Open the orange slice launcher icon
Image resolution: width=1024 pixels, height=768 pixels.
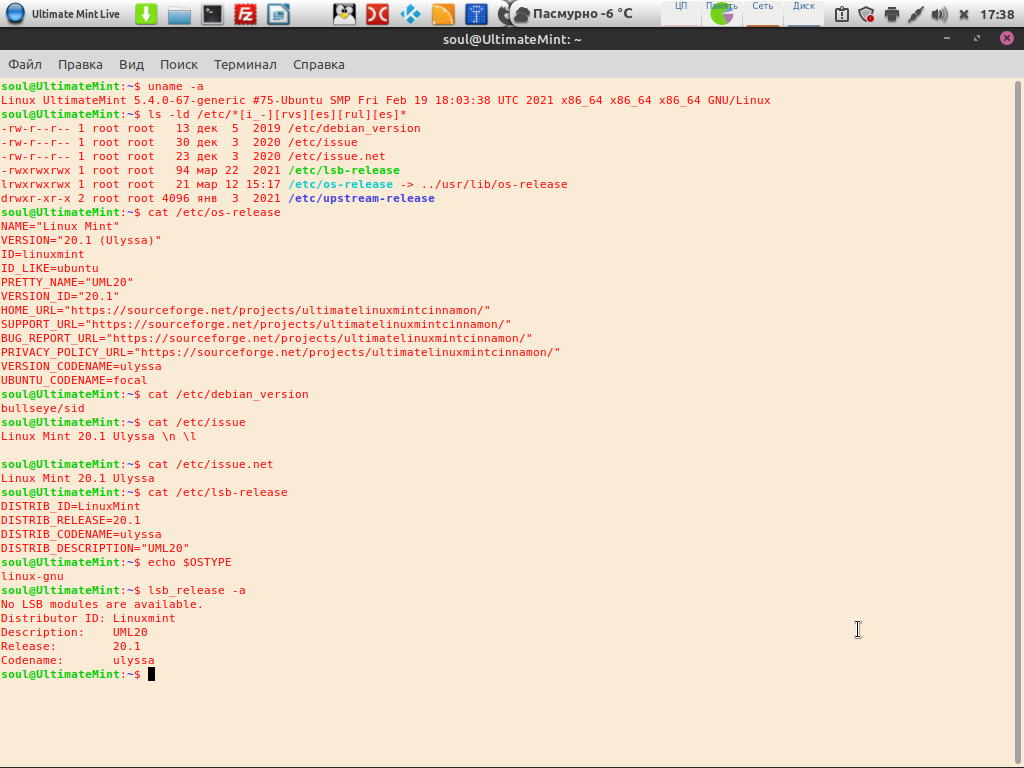[443, 14]
